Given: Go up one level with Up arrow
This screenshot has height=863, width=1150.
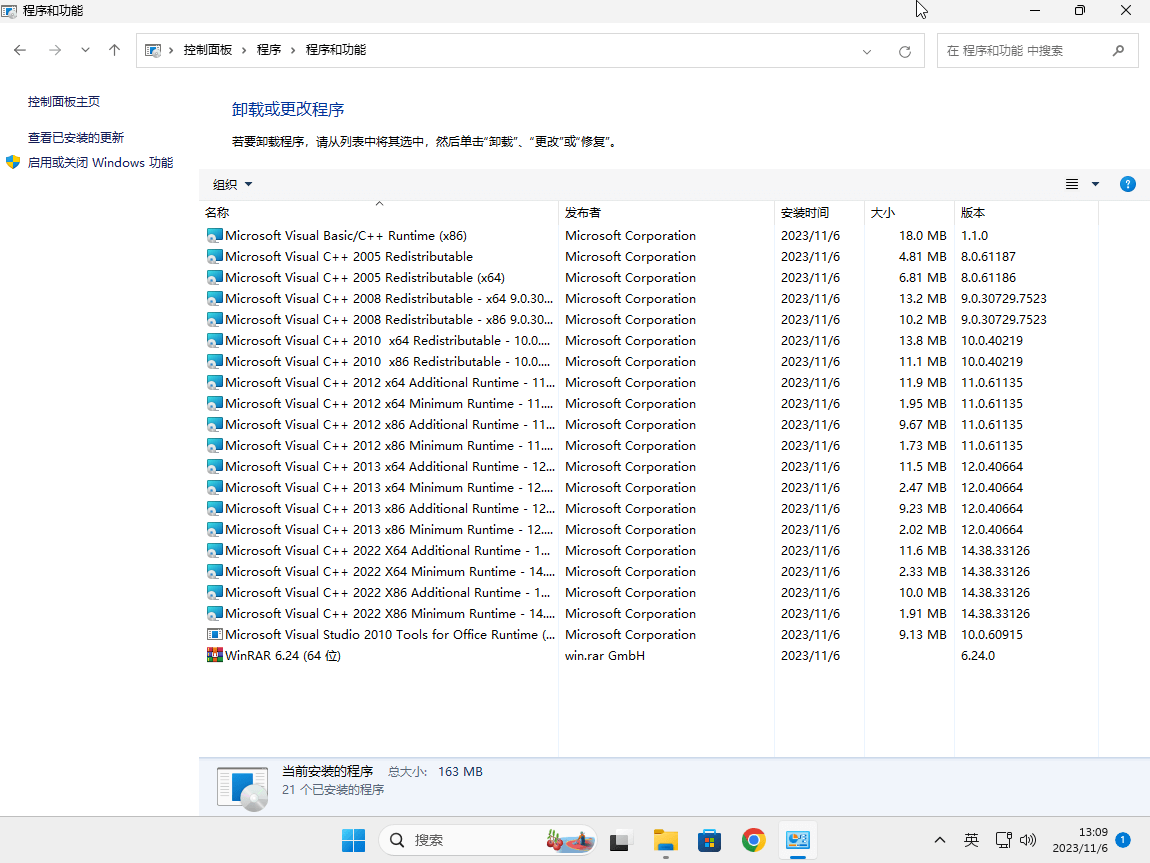Looking at the screenshot, I should (114, 50).
